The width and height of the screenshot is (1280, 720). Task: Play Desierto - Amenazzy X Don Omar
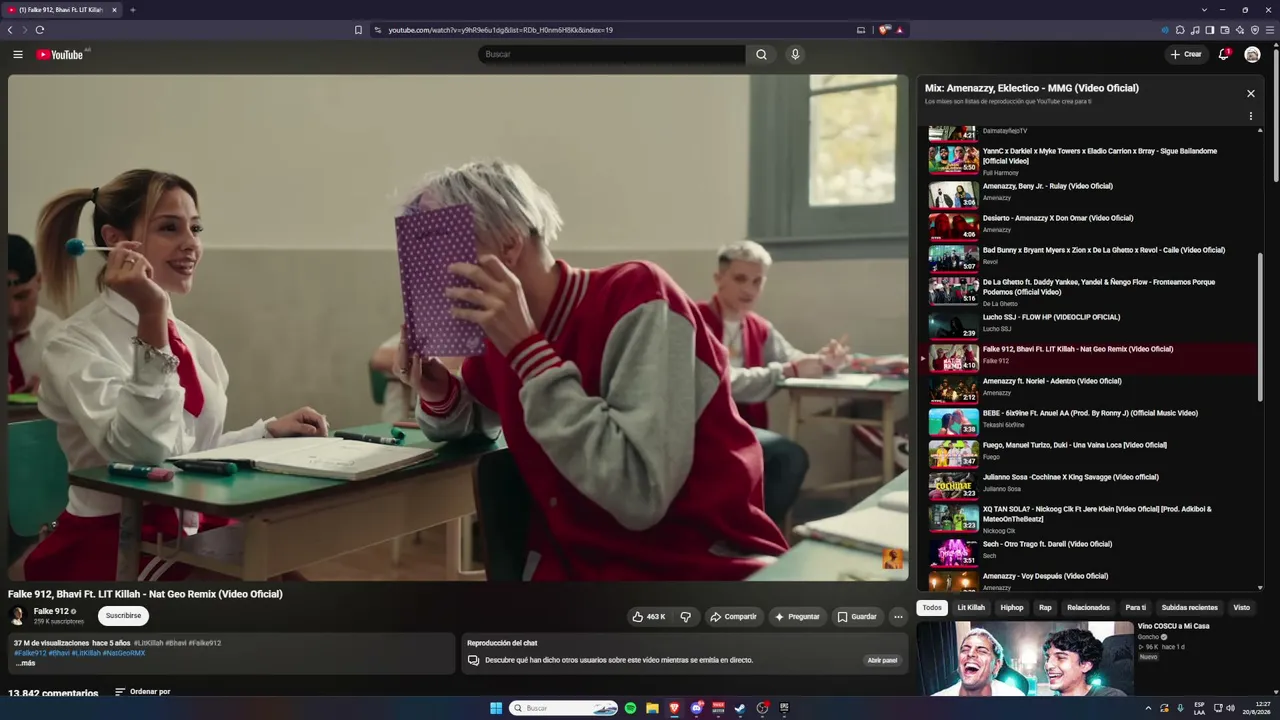[x=1090, y=224]
